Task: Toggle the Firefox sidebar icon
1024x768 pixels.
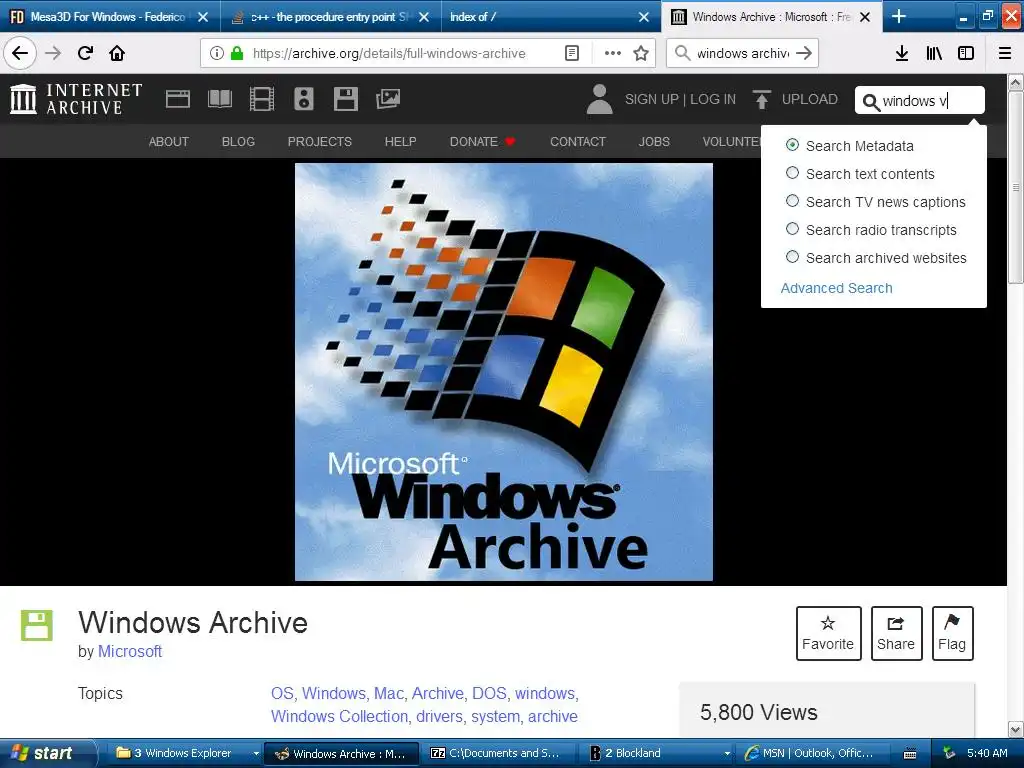Action: click(x=966, y=53)
